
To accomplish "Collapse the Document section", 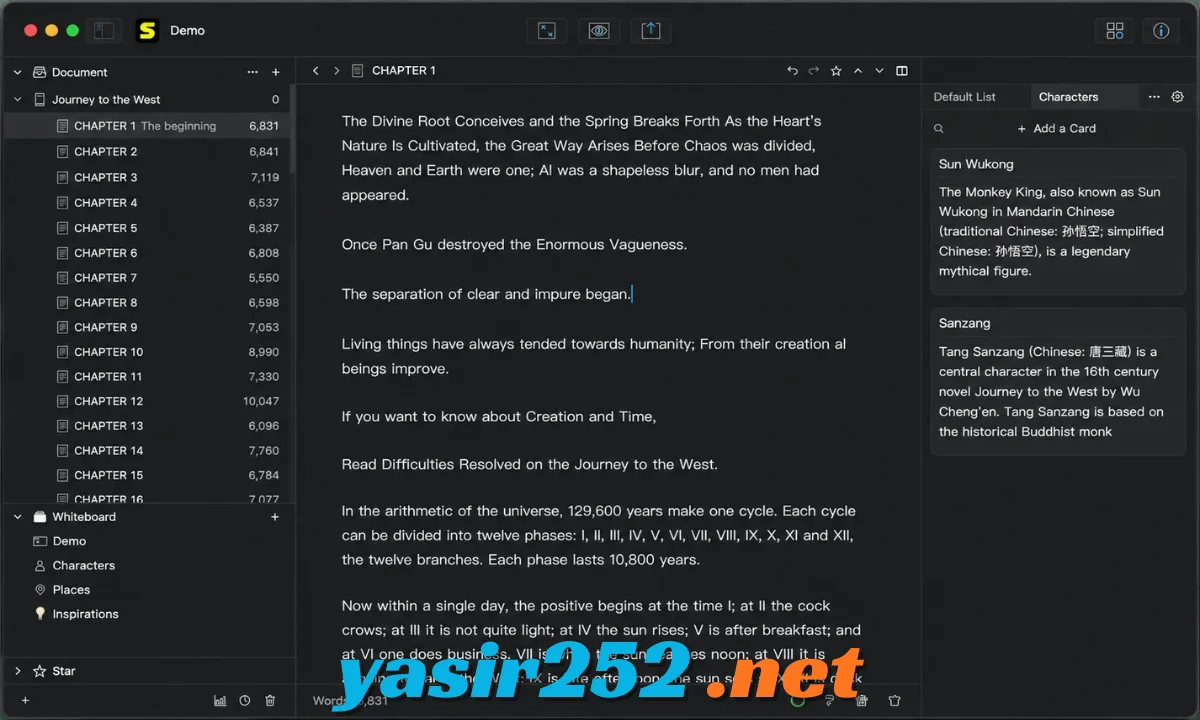I will (x=17, y=72).
